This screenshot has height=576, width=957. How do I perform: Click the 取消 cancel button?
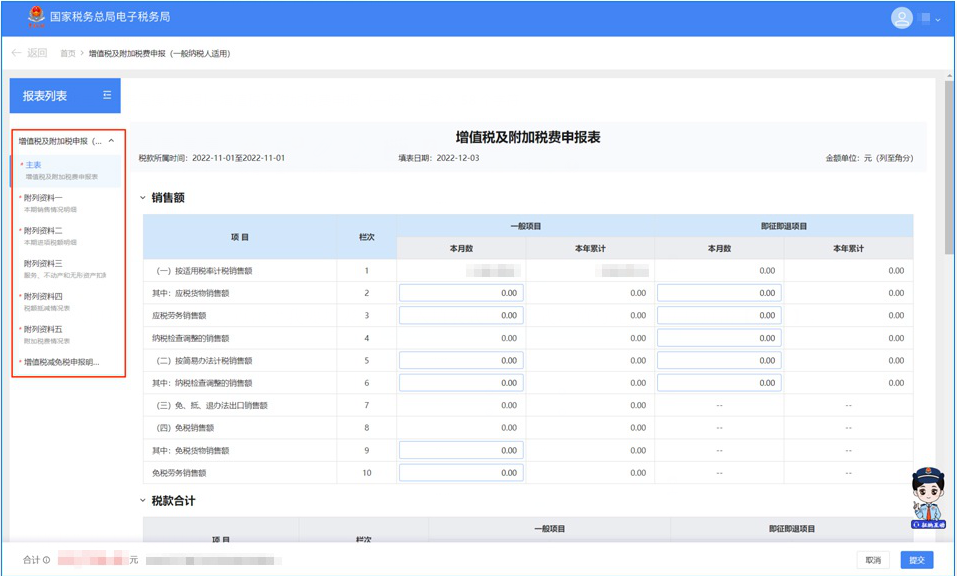click(873, 560)
